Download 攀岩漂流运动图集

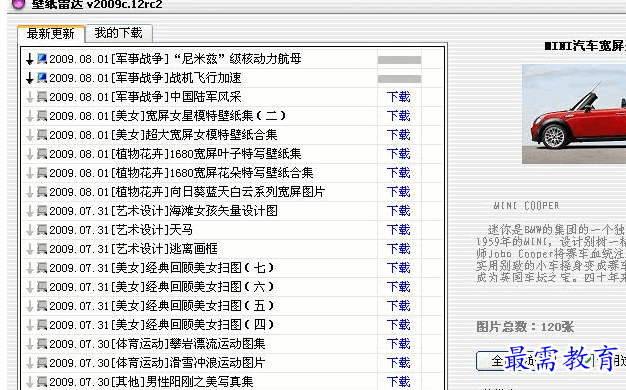pos(398,344)
